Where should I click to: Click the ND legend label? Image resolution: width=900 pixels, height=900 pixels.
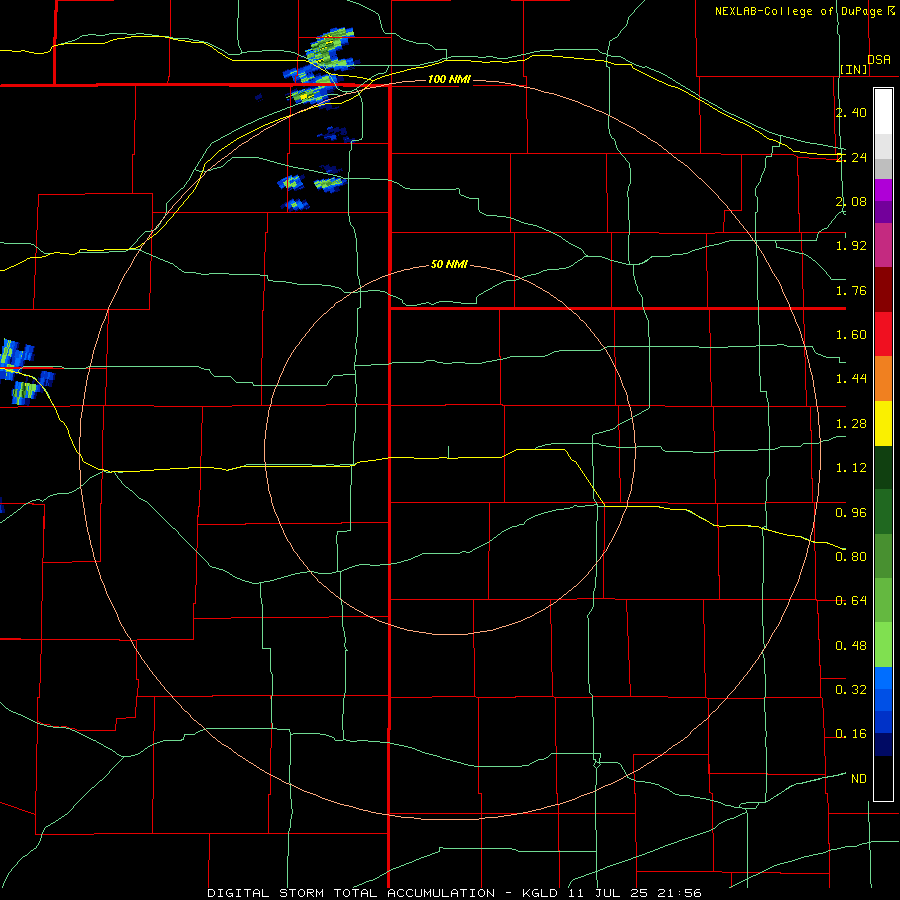pos(859,779)
